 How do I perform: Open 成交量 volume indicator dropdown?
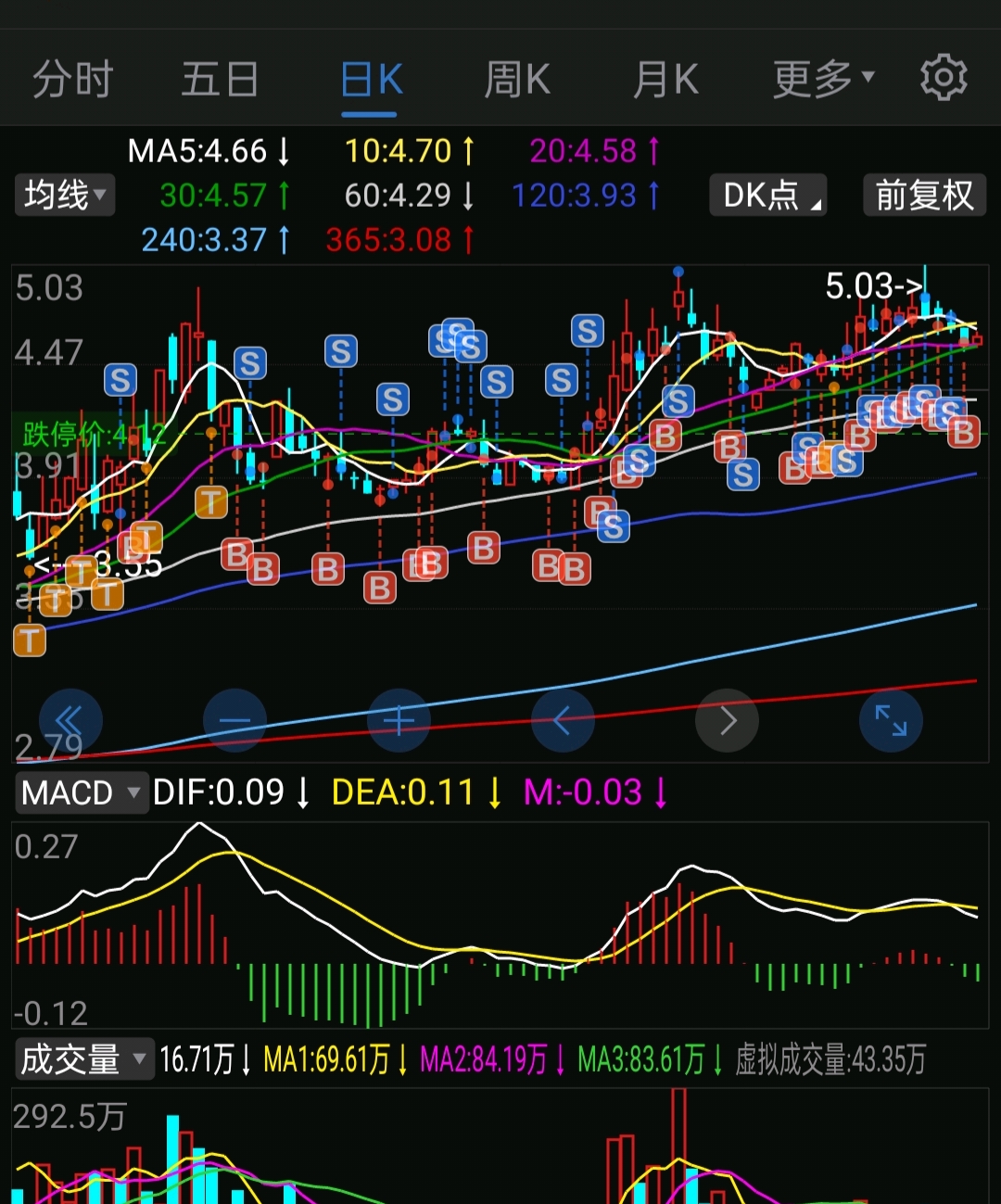pos(84,1058)
